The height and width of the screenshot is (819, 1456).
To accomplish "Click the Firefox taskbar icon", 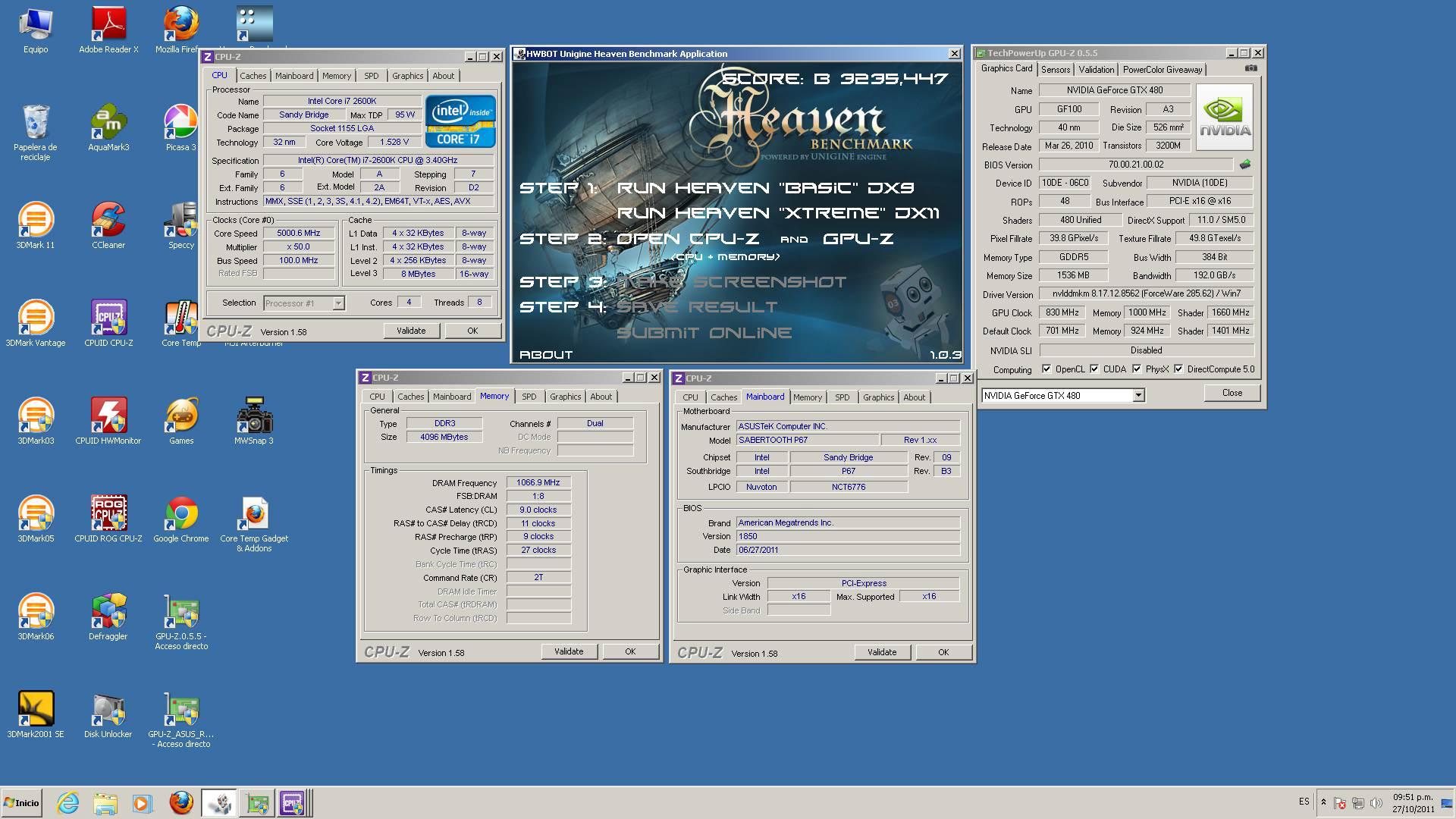I will pos(180,803).
